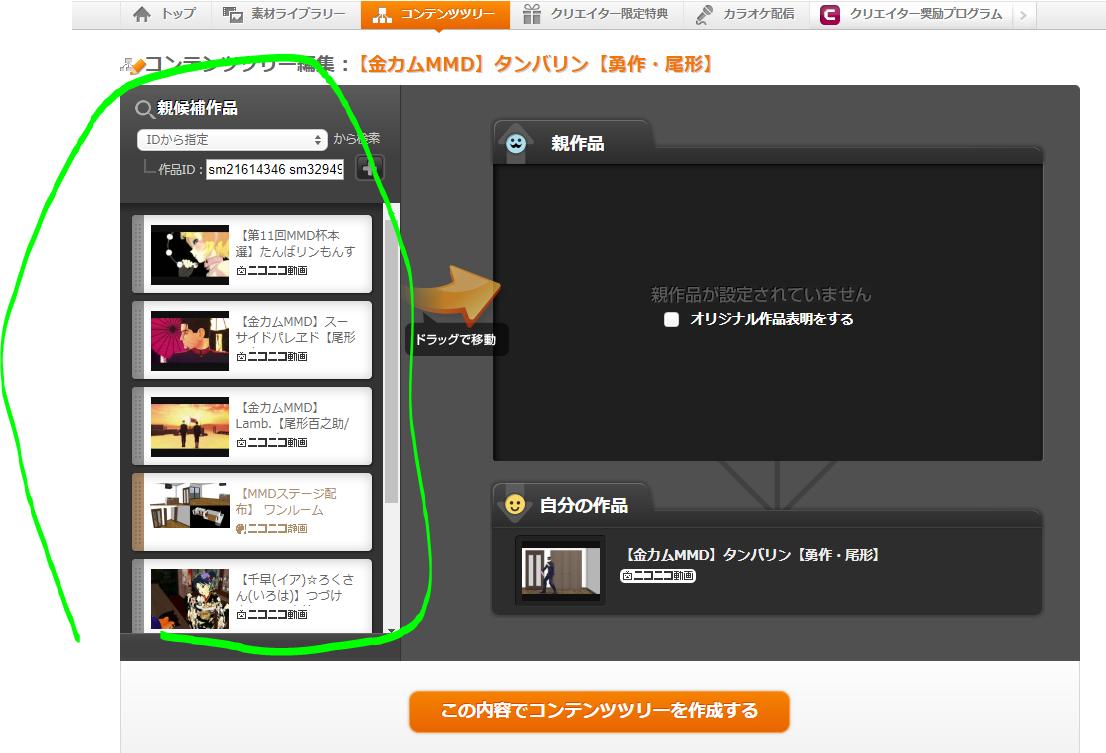The height and width of the screenshot is (753, 1106).
Task: Click the 親作品 face icon
Action: 516,144
